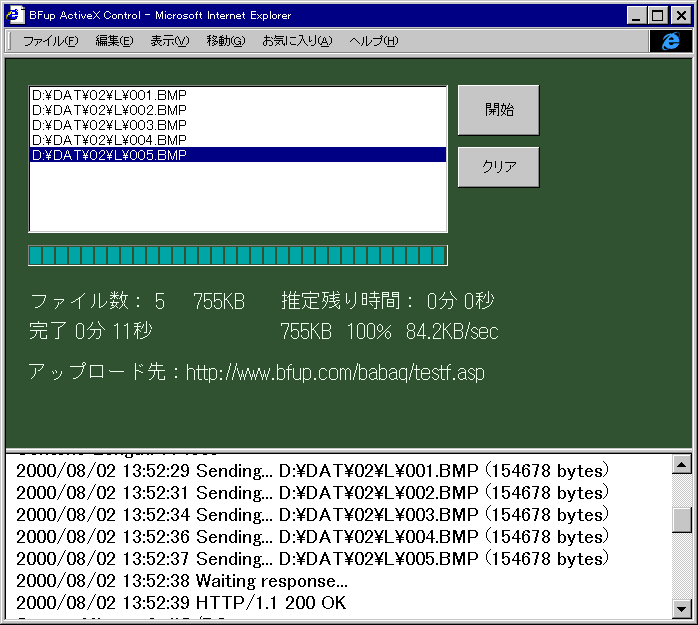The image size is (698, 625).
Task: Open the ファイル(F) menu
Action: pyautogui.click(x=50, y=41)
